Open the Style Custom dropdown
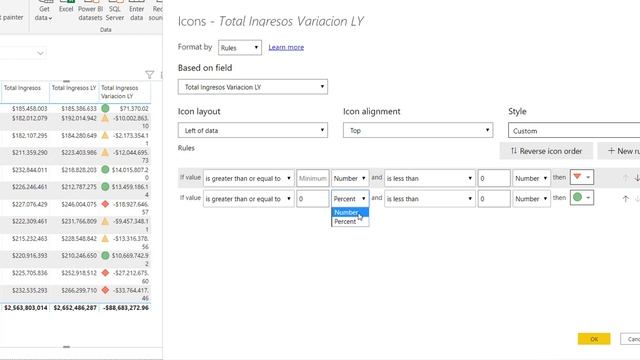This screenshot has width=640, height=360. pyautogui.click(x=574, y=131)
